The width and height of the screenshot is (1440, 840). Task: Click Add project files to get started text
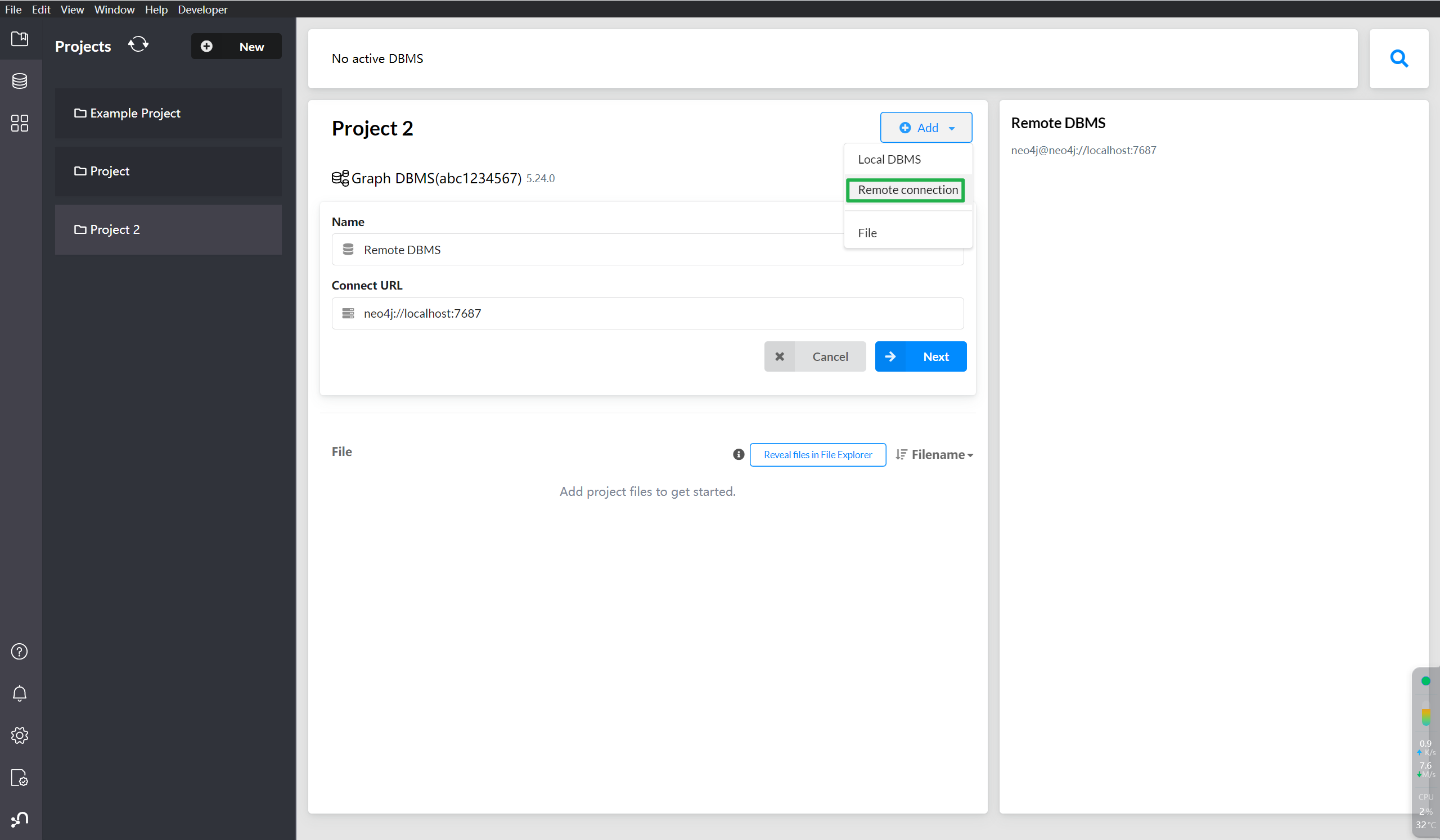[647, 491]
